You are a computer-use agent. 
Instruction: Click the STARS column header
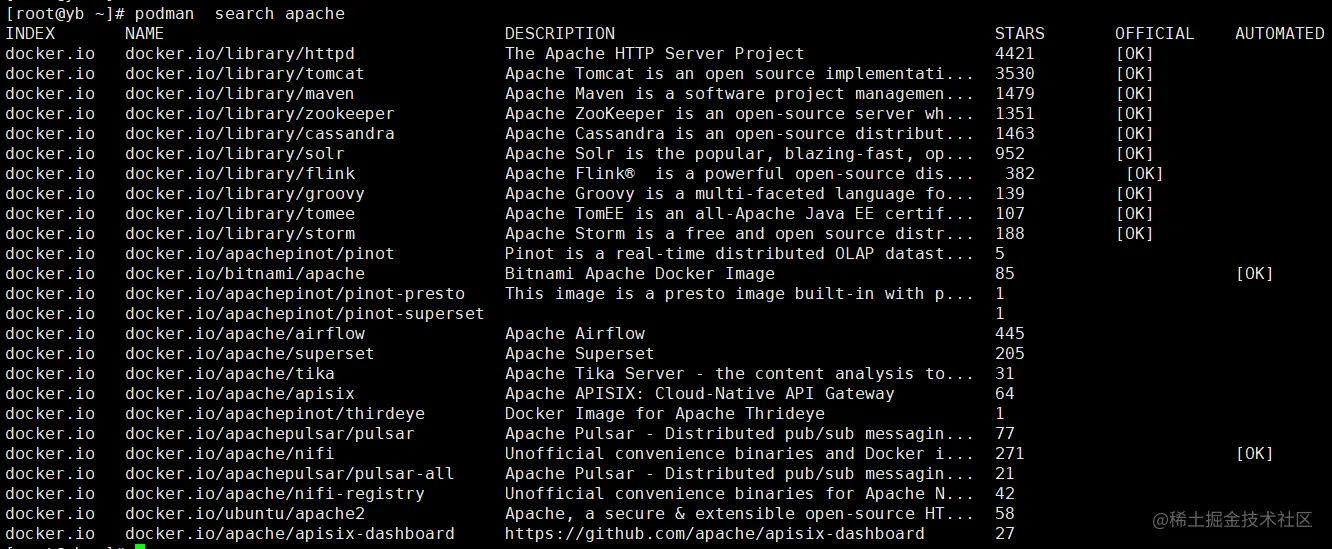1019,34
